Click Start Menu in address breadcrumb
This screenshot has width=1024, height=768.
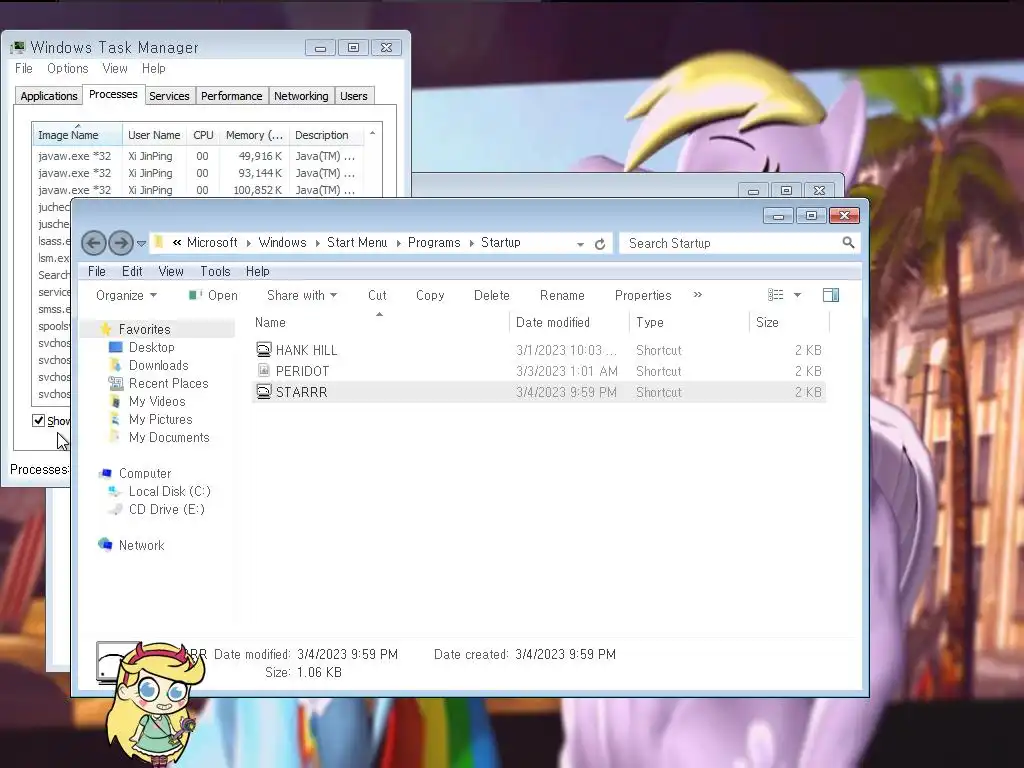[357, 242]
